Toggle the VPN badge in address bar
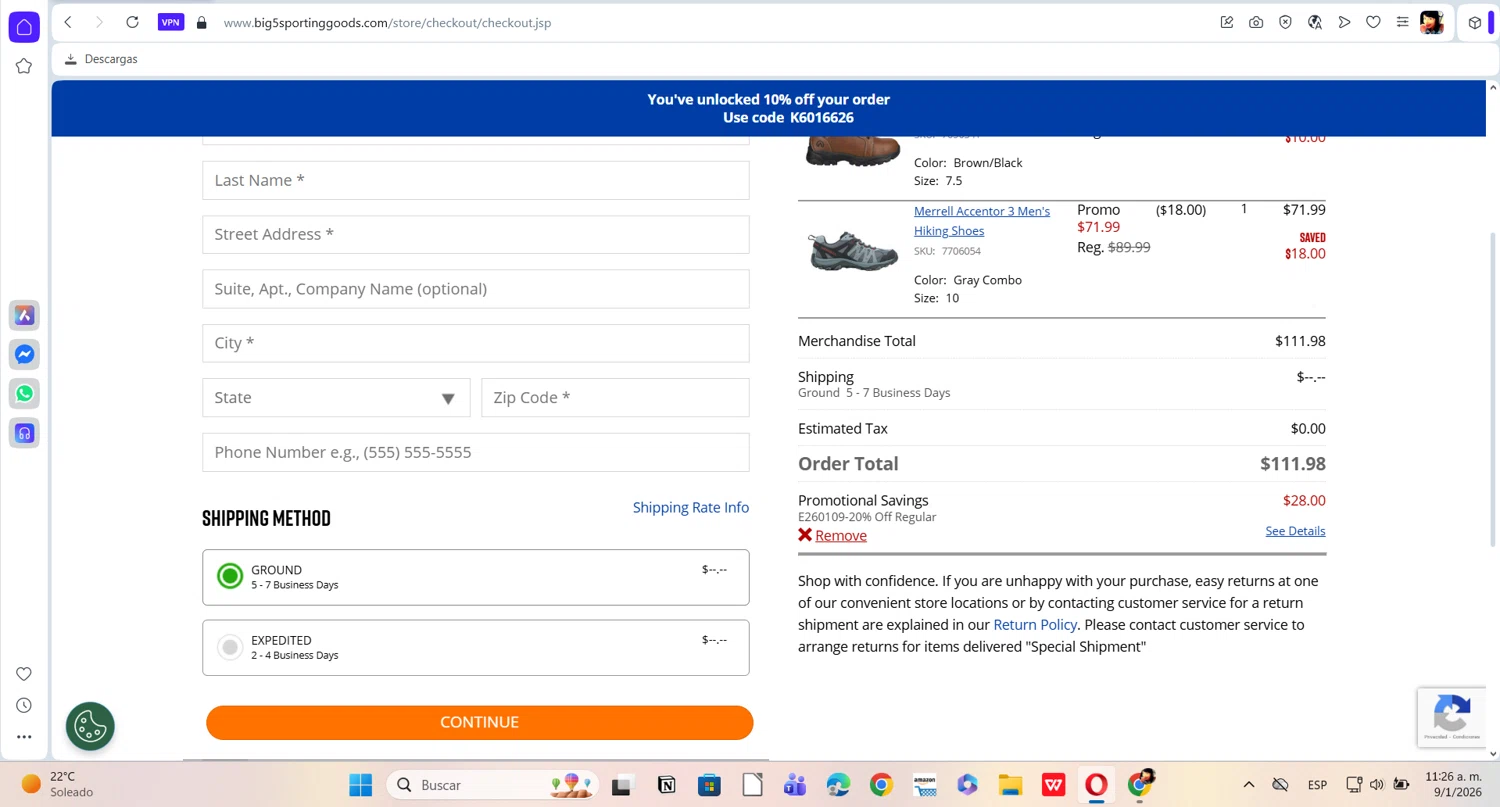Screen dimensions: 1500x807 (x=171, y=22)
